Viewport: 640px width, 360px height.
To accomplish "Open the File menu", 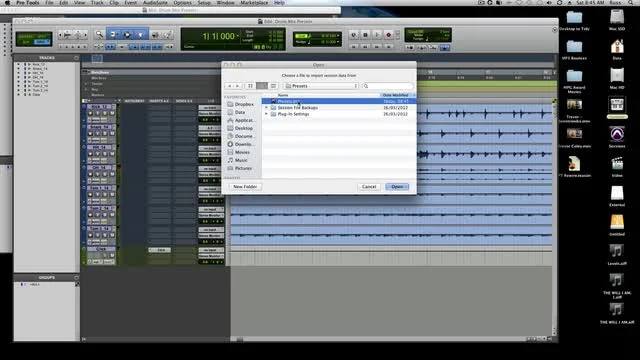I will (x=49, y=3).
